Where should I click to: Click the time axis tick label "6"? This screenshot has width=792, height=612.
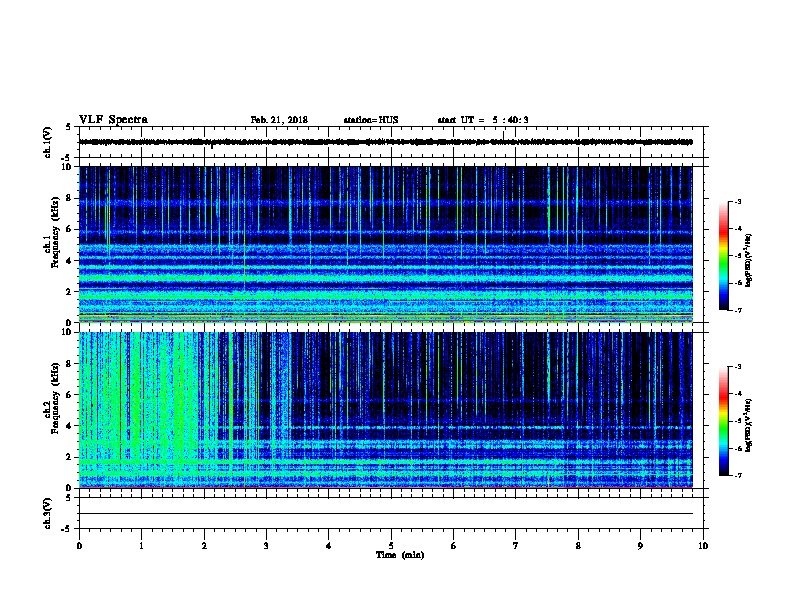click(x=454, y=546)
